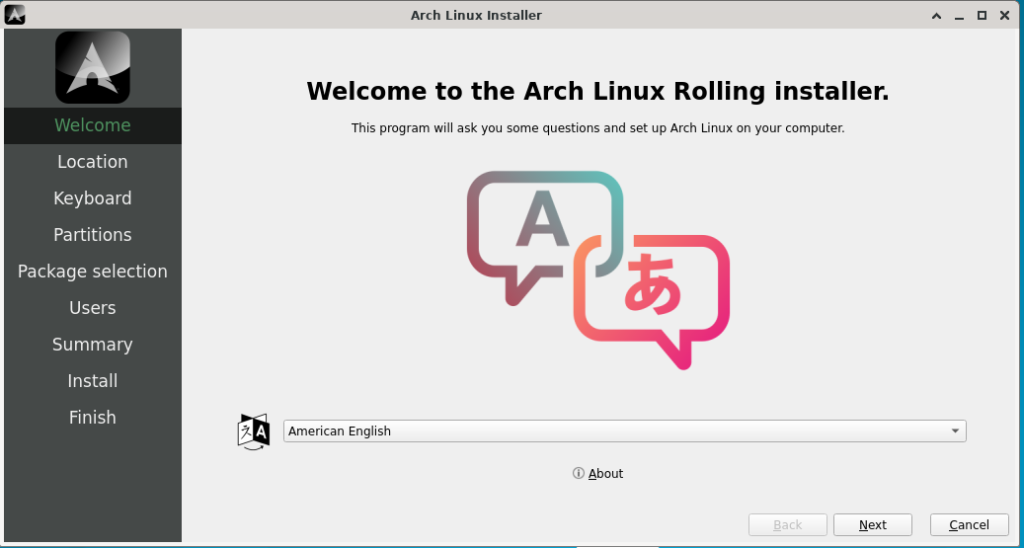
Task: Shade the window with the up-arrow button
Action: pyautogui.click(x=936, y=16)
